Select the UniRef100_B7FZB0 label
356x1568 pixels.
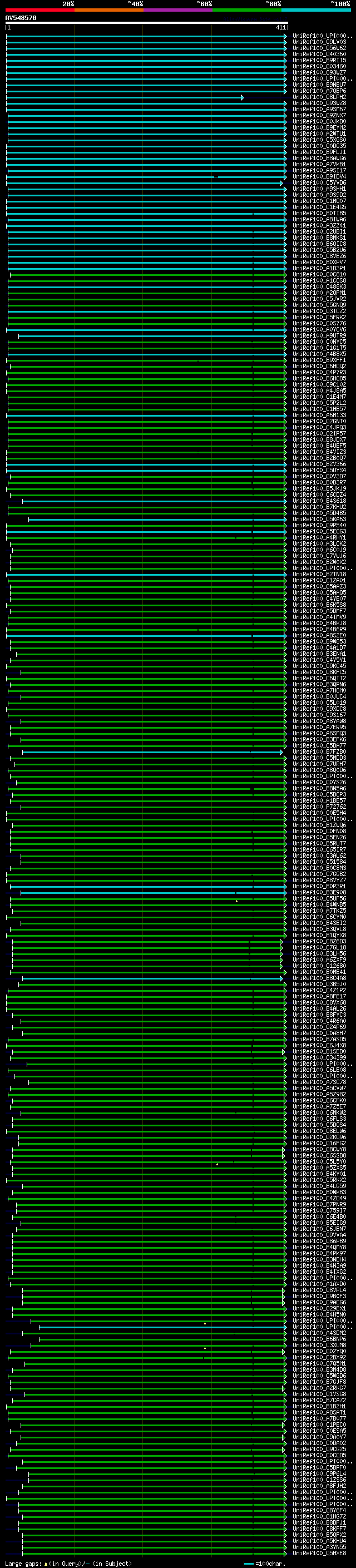pos(319,752)
